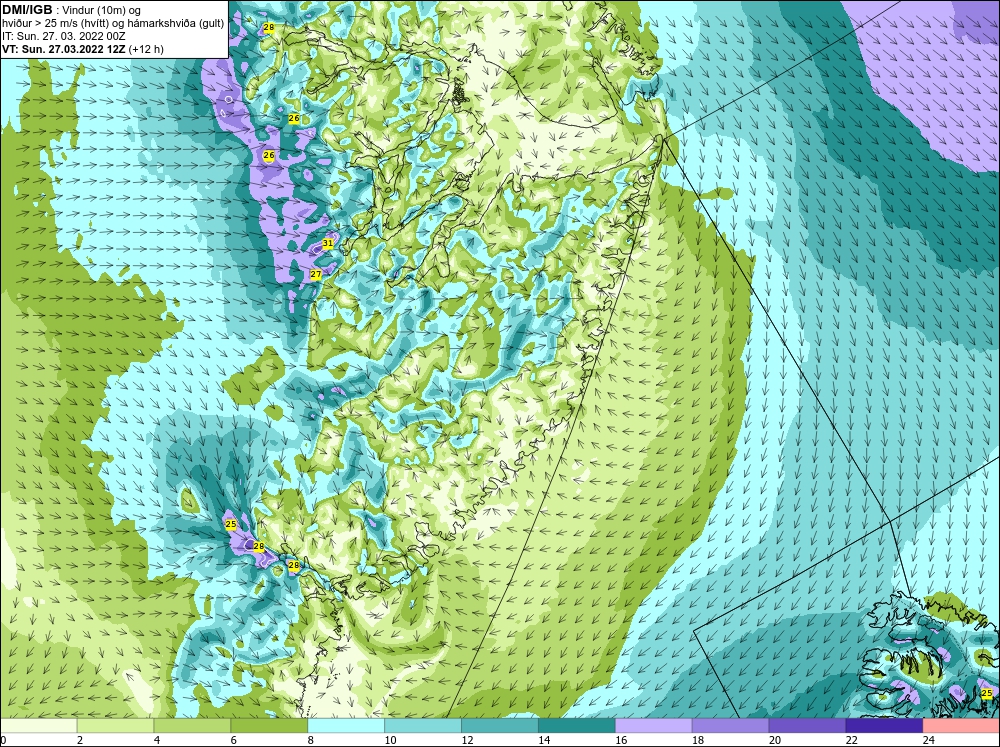Click the legend scale value 8

click(x=311, y=740)
